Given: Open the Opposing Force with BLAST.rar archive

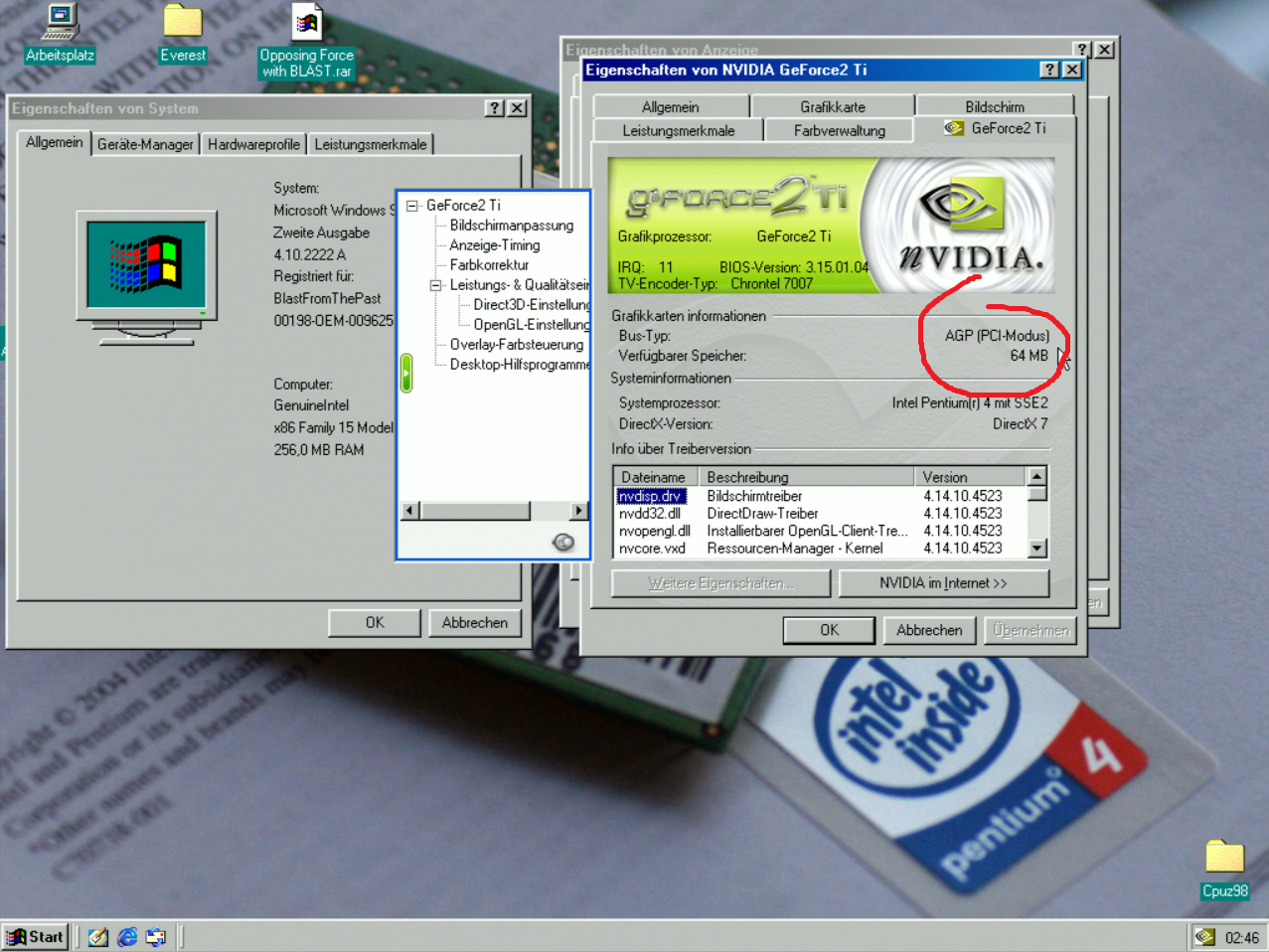Looking at the screenshot, I should tap(306, 20).
